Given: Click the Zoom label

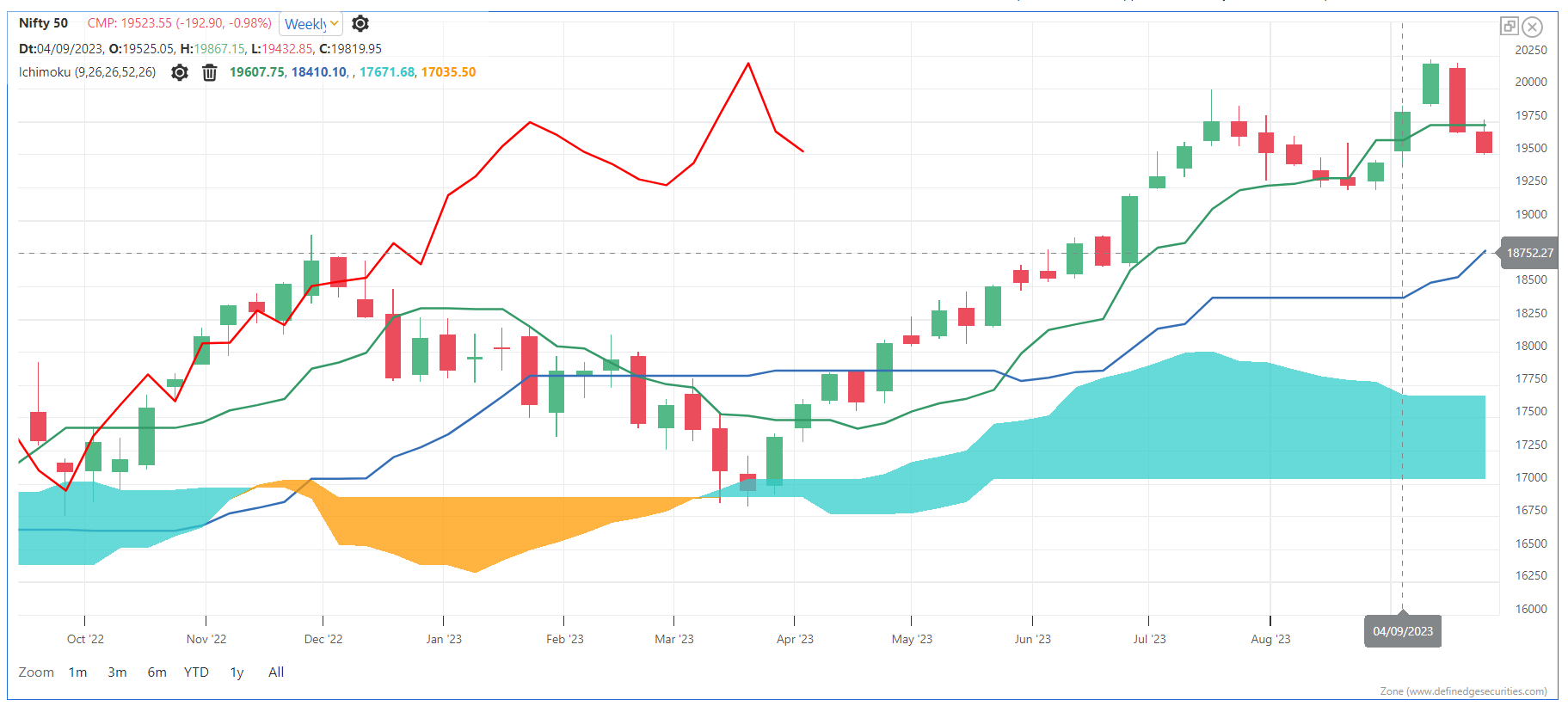Looking at the screenshot, I should tap(36, 672).
